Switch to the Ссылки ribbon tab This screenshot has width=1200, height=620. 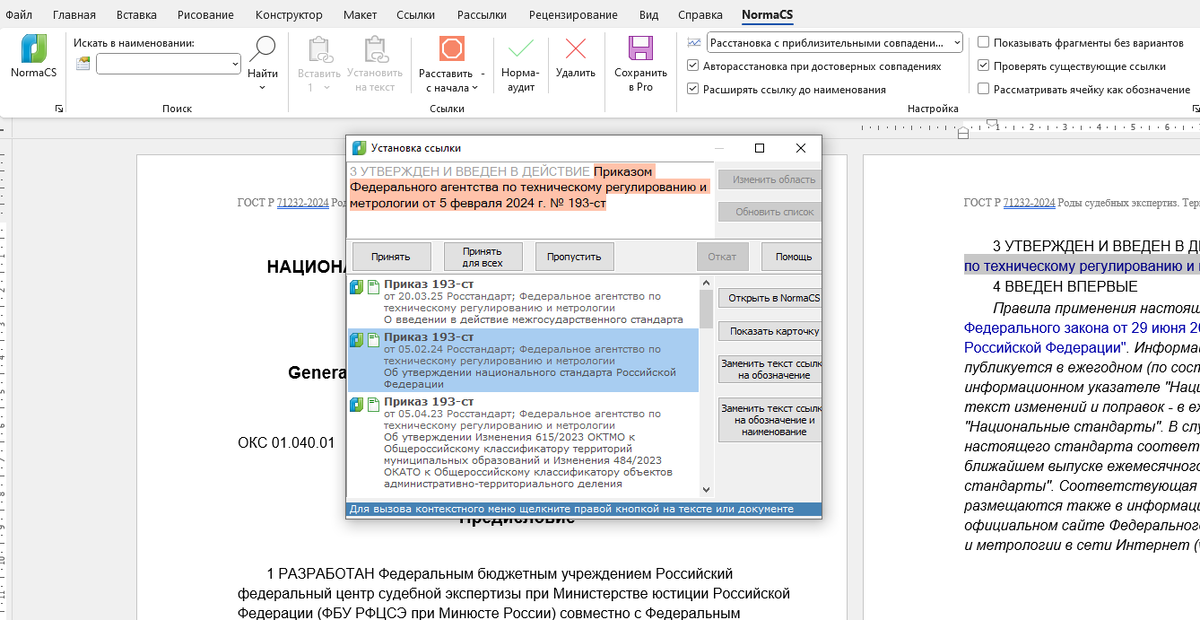coord(416,15)
